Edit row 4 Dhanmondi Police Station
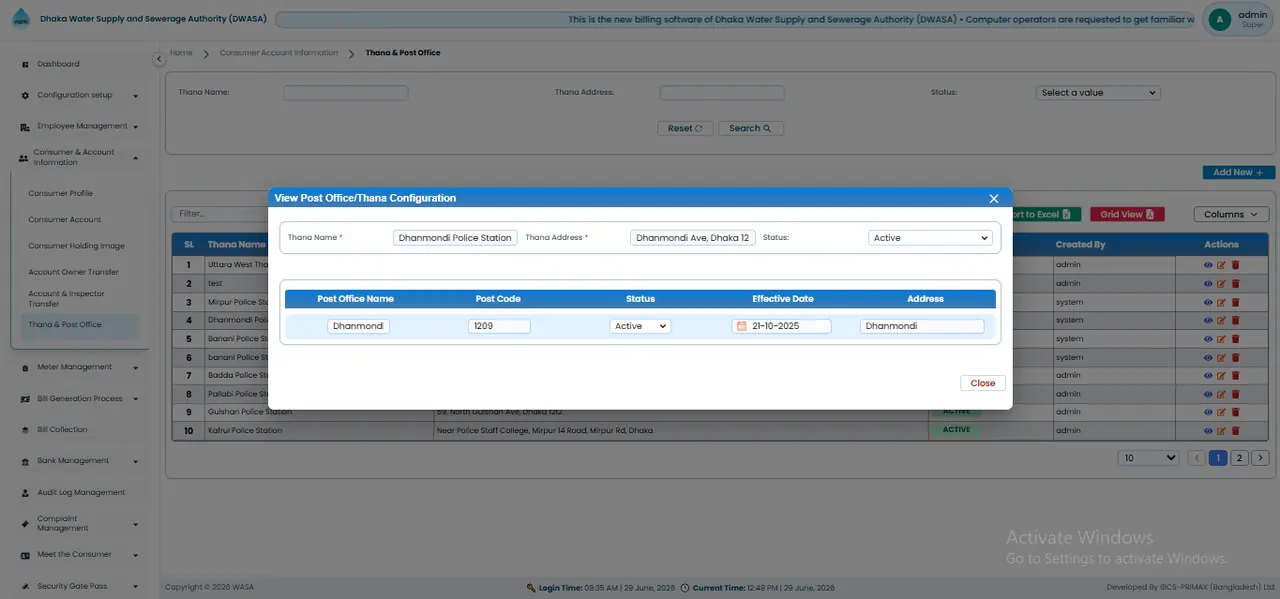This screenshot has width=1280, height=599. point(1221,320)
